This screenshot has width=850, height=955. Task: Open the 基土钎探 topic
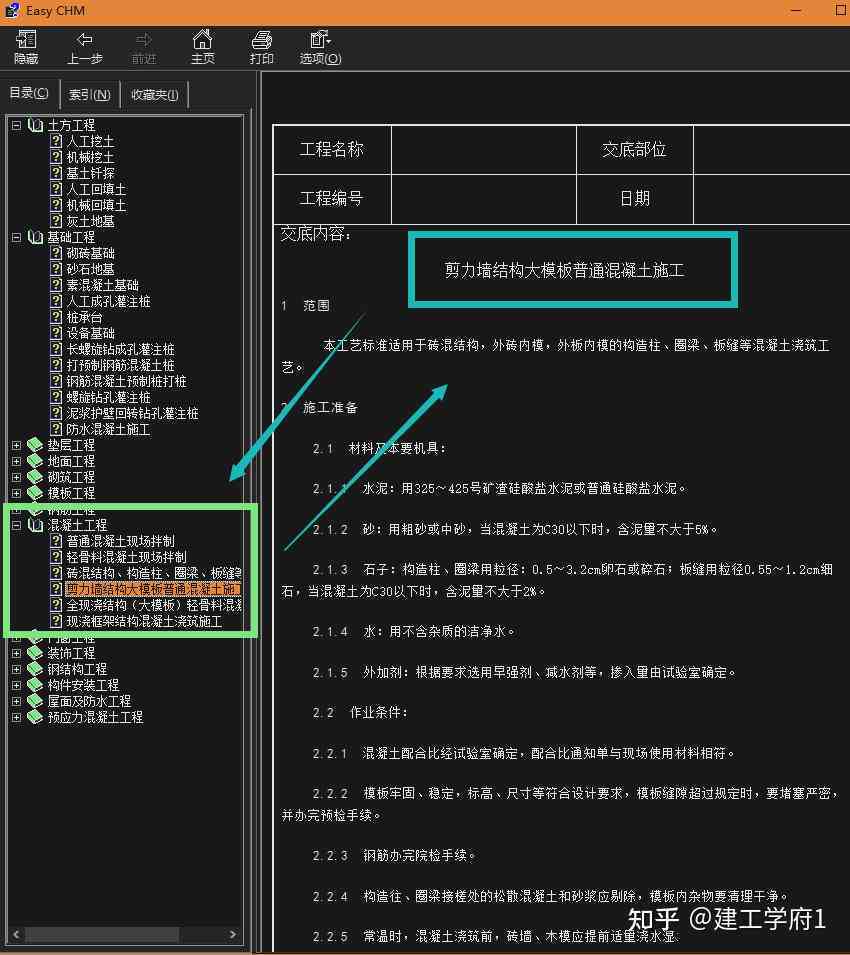(x=90, y=174)
